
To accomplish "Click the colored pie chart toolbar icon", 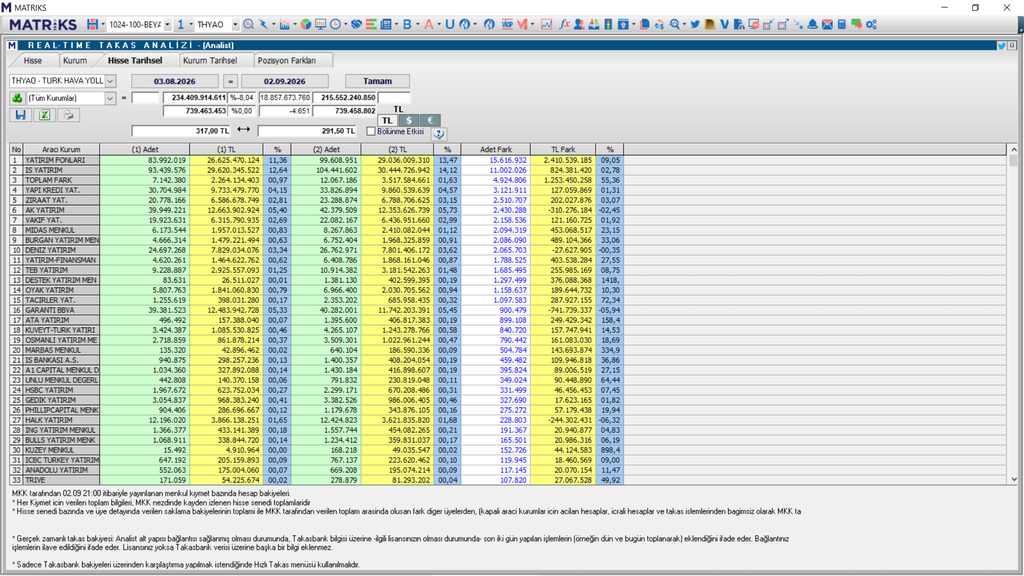I will pos(306,24).
